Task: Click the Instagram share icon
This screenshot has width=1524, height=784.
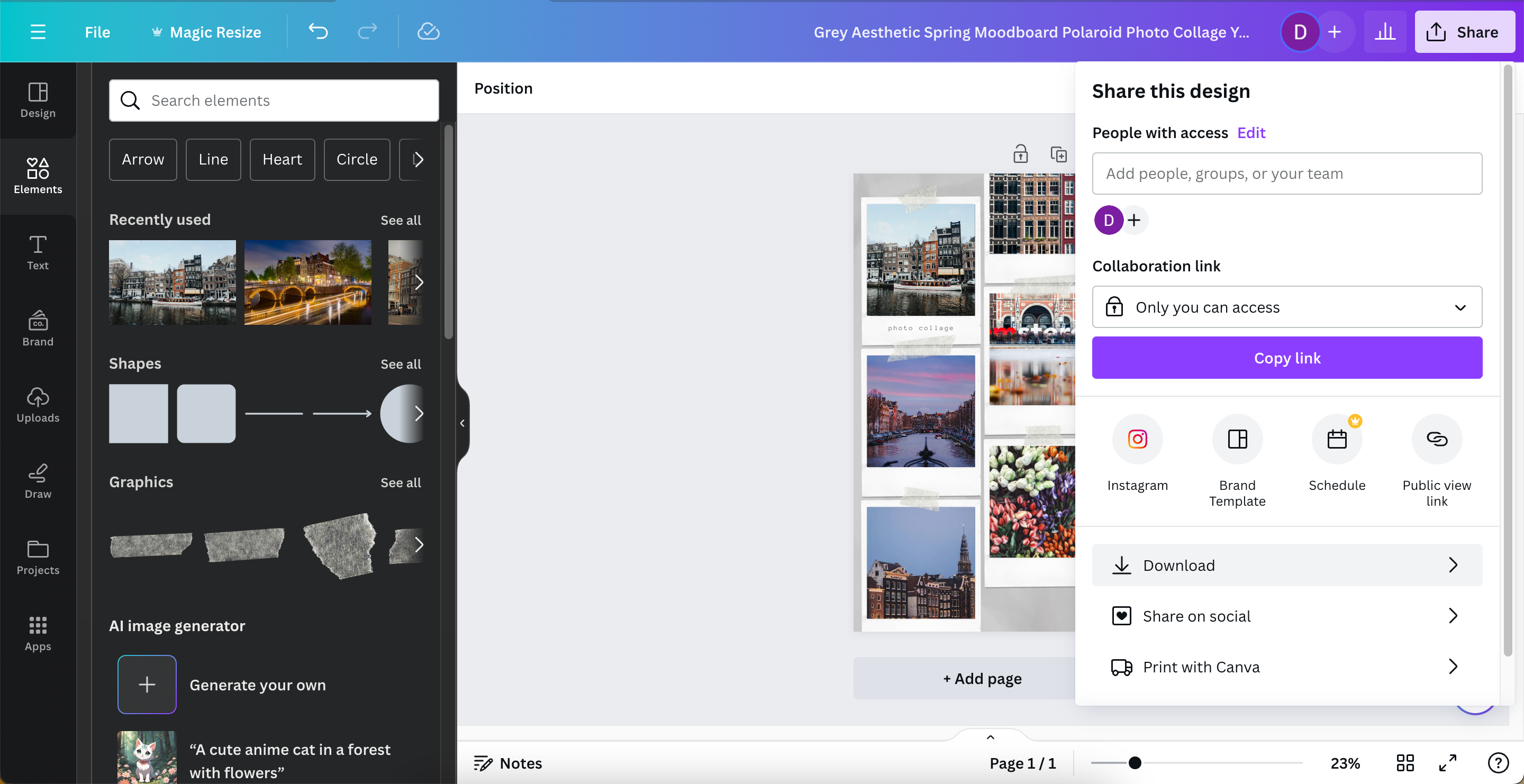Action: click(1137, 439)
